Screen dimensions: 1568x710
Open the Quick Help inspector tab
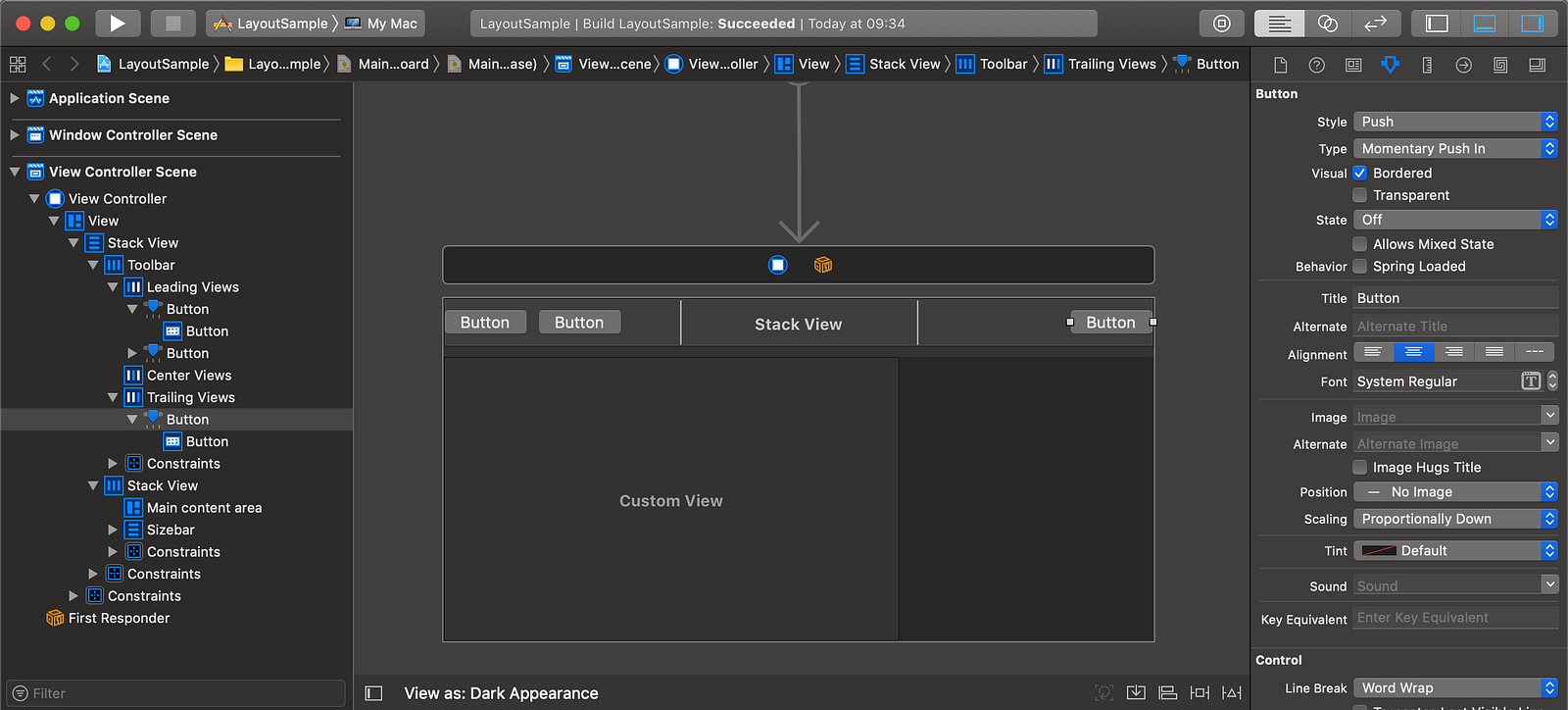point(1317,65)
